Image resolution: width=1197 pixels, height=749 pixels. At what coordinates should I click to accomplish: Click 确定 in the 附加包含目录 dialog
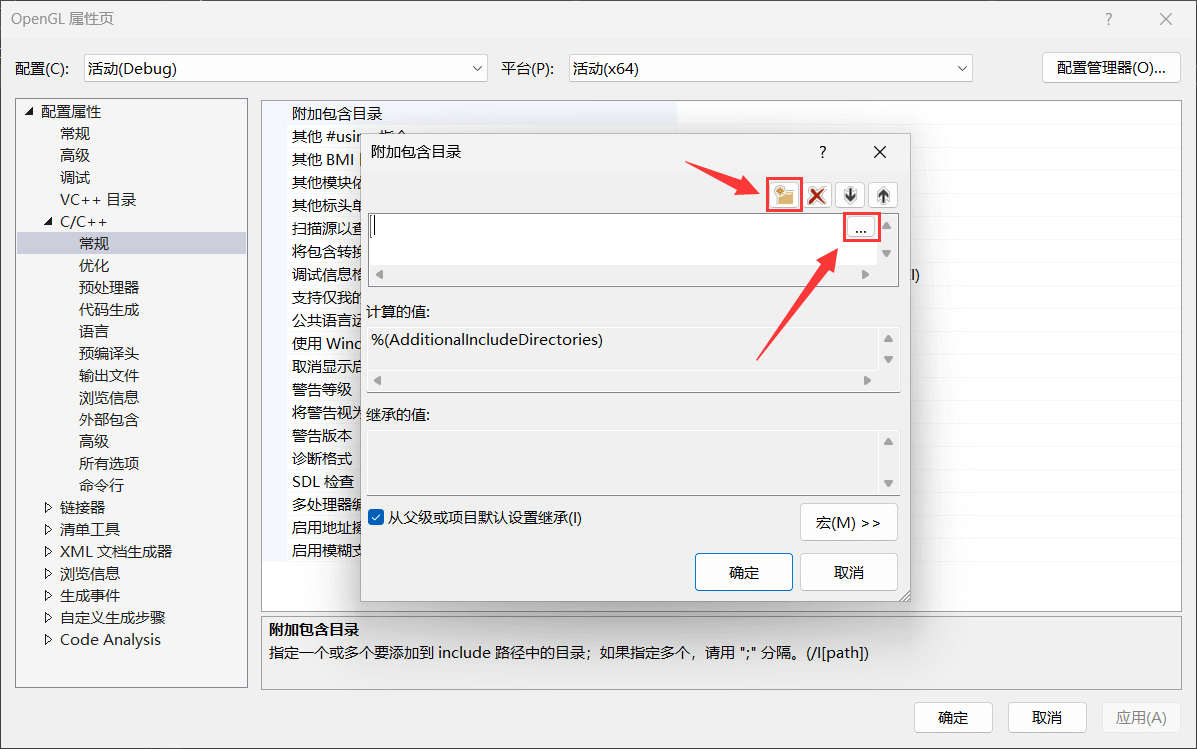coord(744,572)
